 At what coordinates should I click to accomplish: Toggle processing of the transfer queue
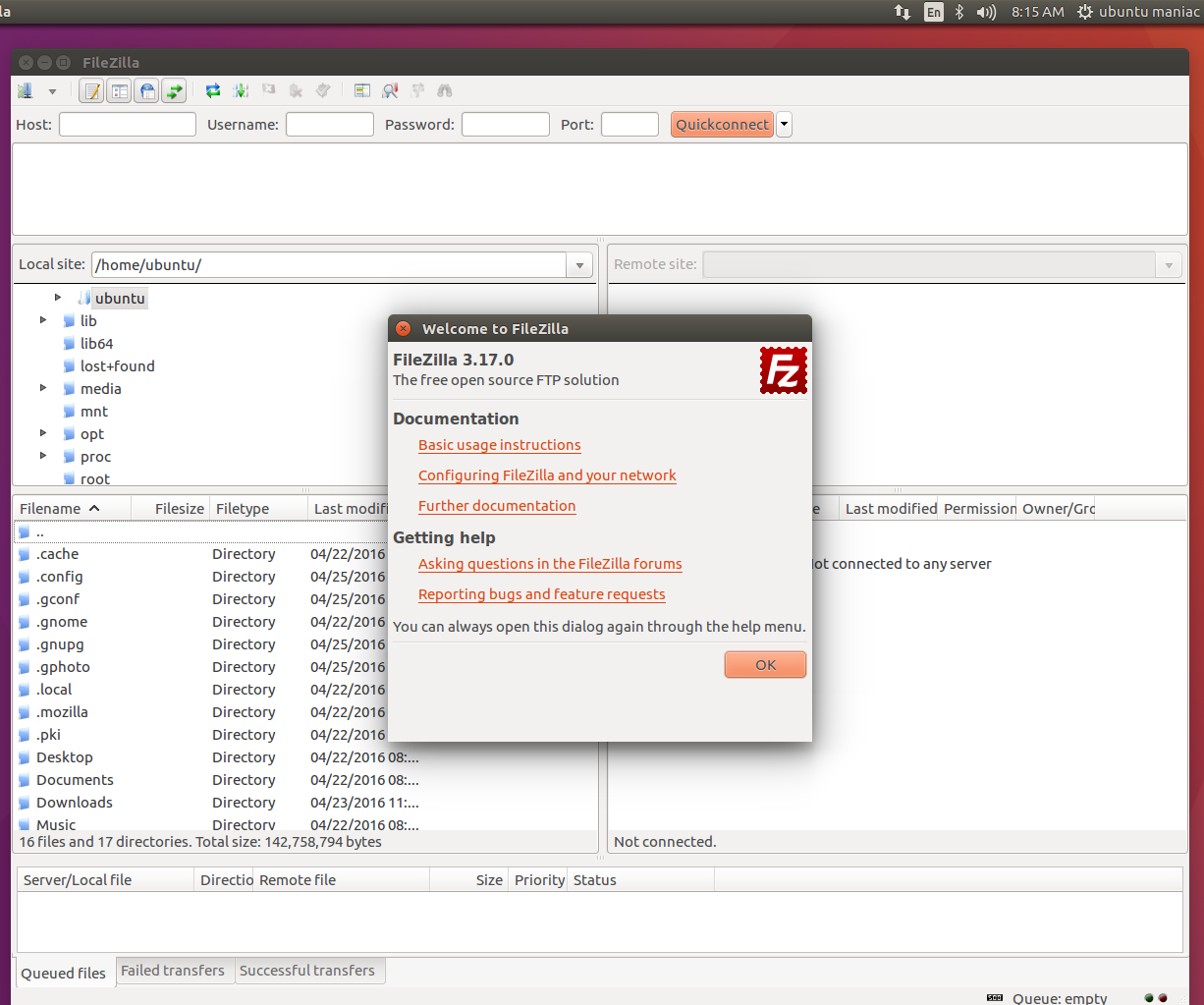pyautogui.click(x=241, y=90)
